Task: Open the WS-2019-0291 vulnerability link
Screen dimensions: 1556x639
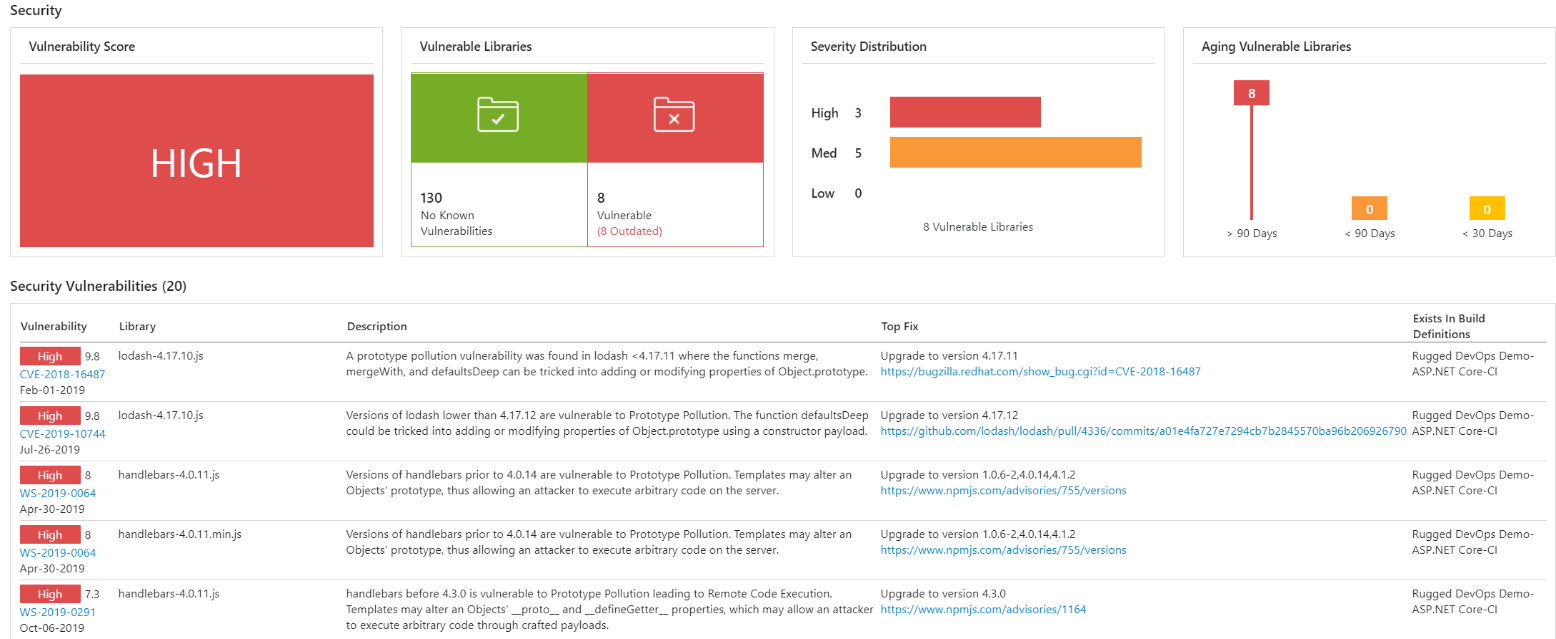Action: coord(58,612)
